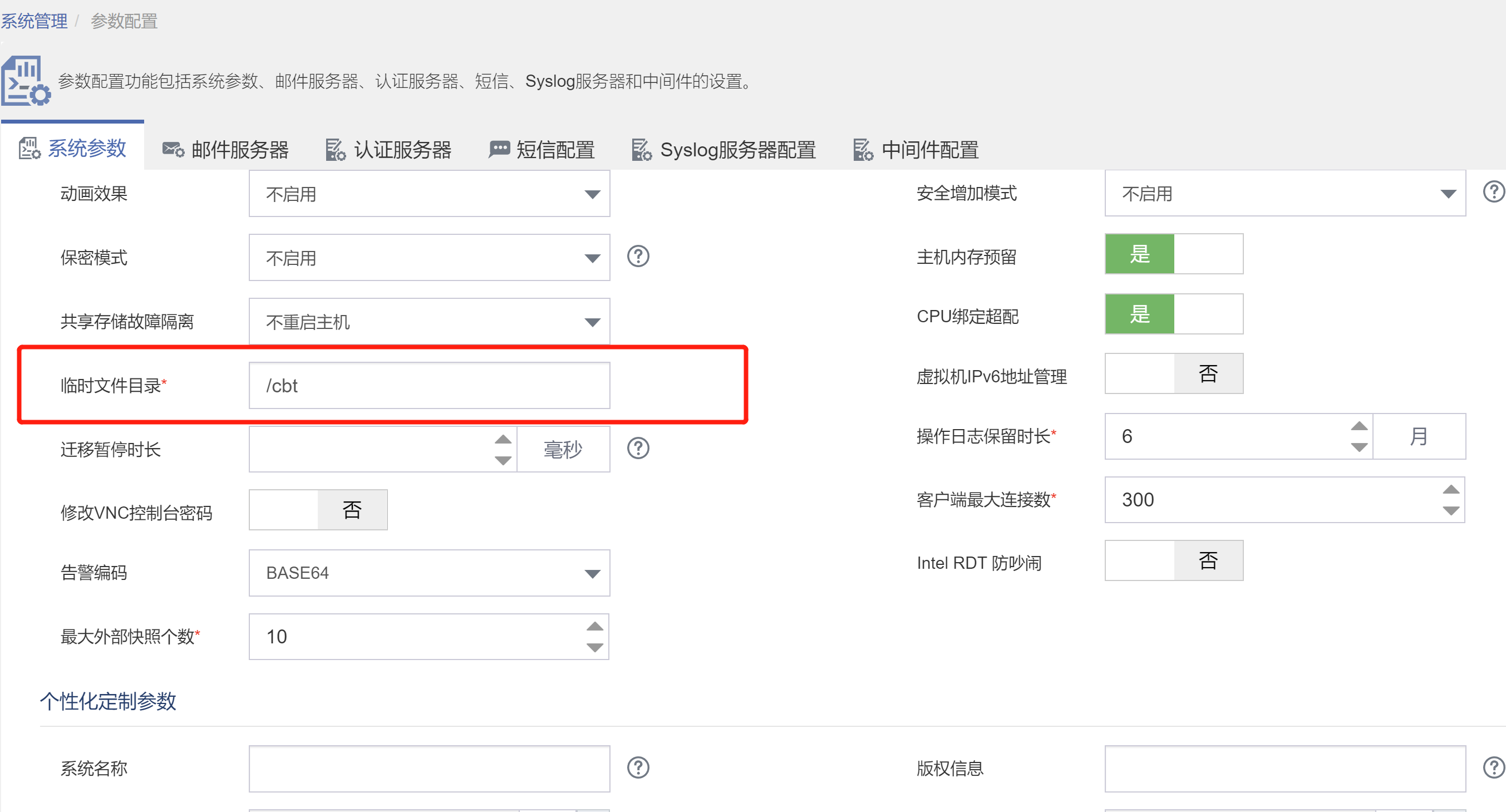The height and width of the screenshot is (812, 1506).
Task: Click the 临时文件目录 input field
Action: (429, 386)
